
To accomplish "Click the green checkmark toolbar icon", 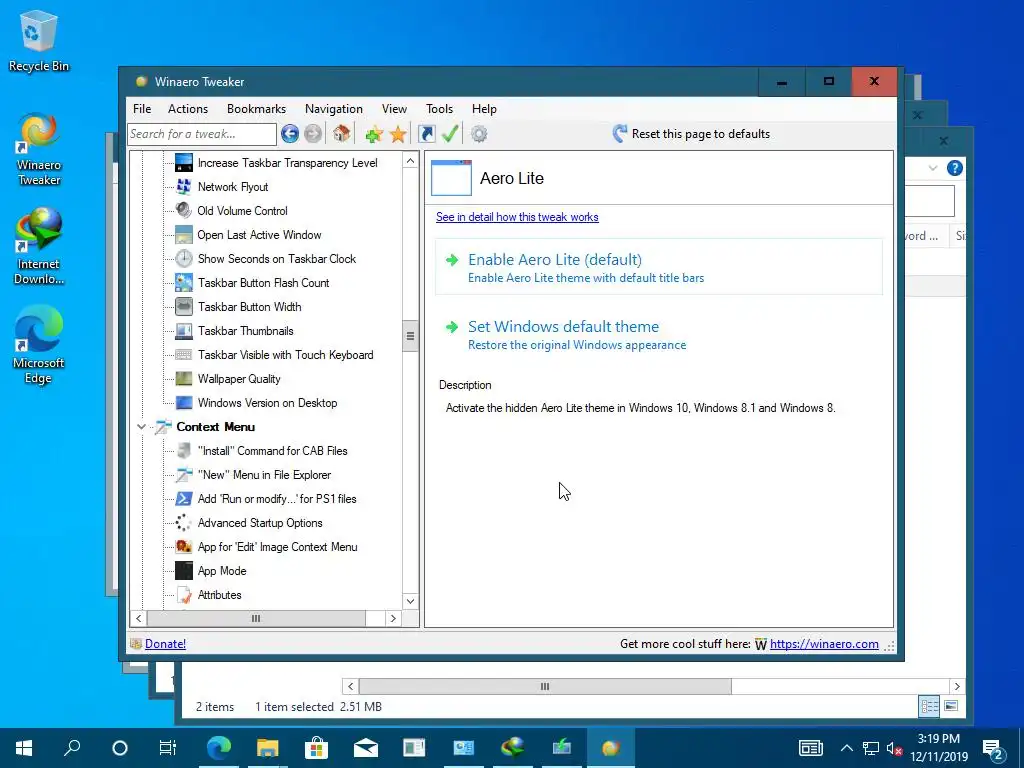I will (450, 134).
